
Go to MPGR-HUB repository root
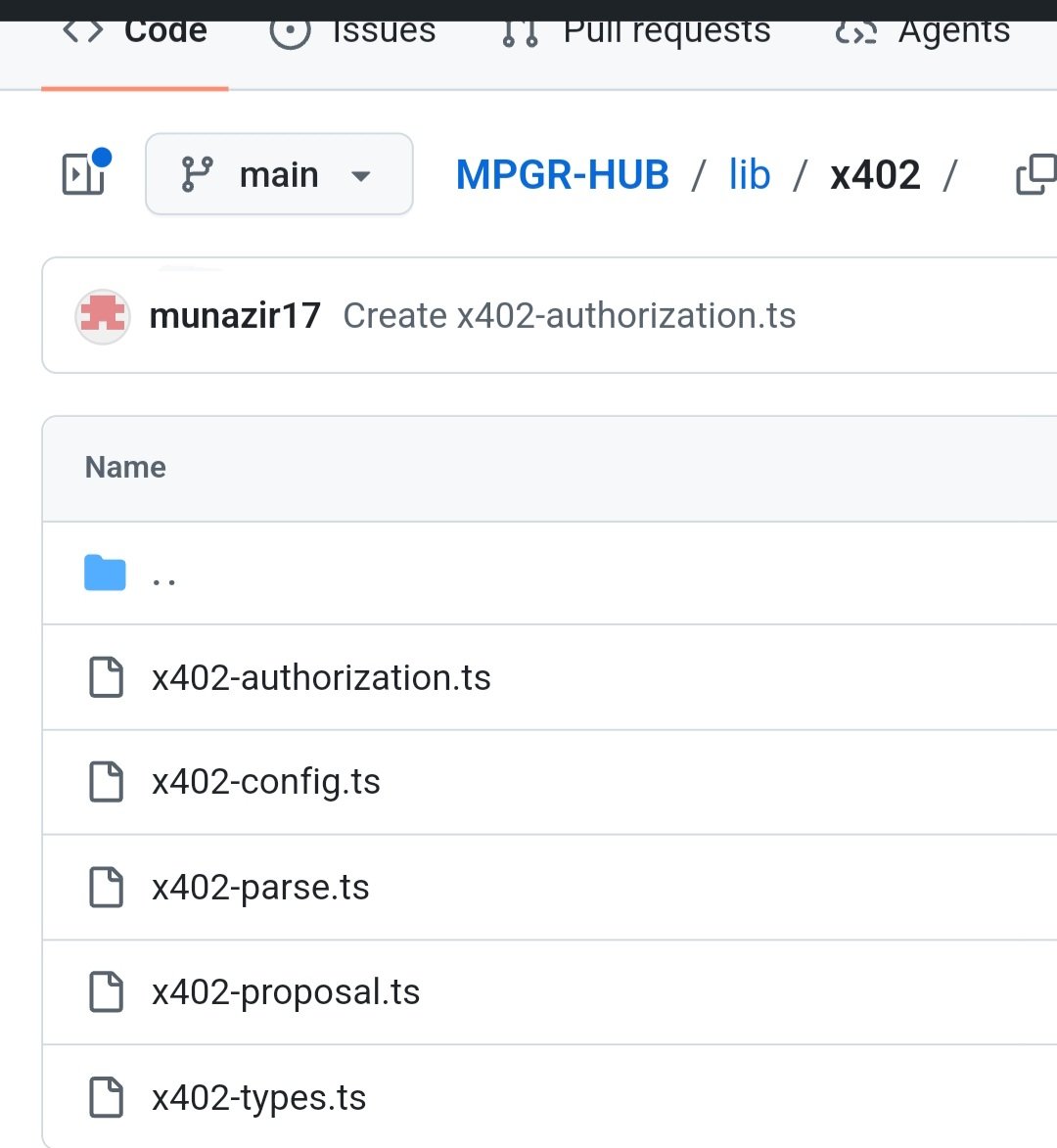coord(562,175)
